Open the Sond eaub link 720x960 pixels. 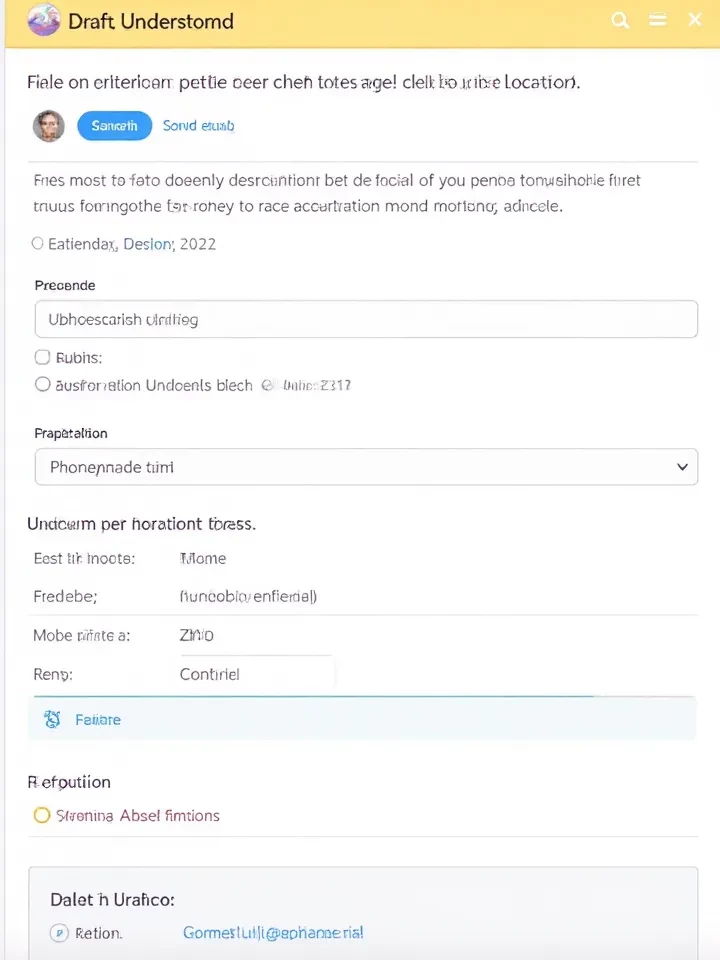[x=198, y=126]
